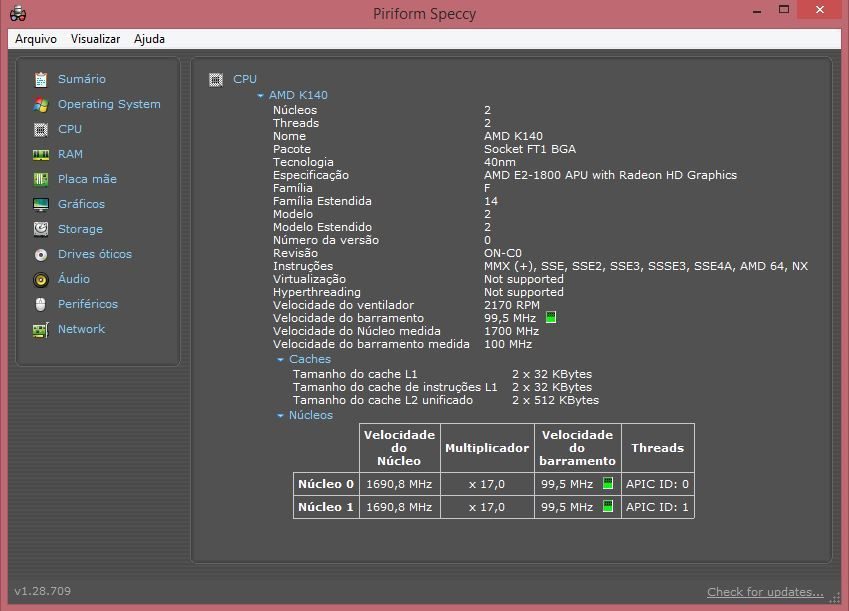Click Núcleo 0 speed 1690,8 MHz cell
849x611 pixels.
pos(400,484)
